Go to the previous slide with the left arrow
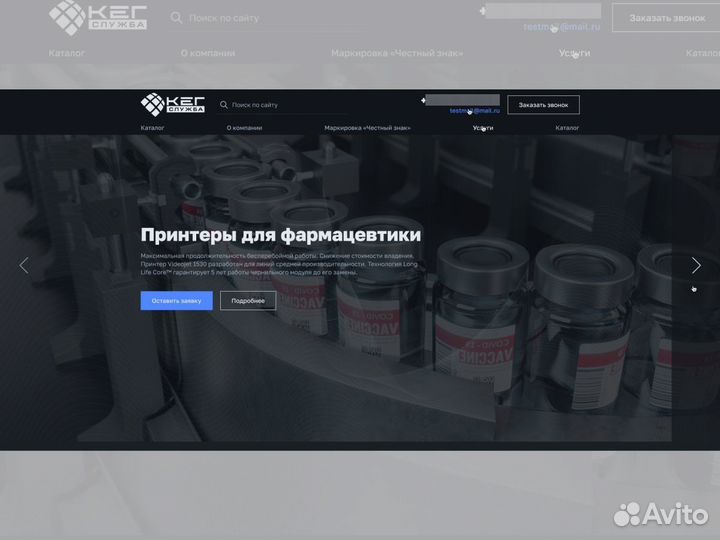 (24, 265)
